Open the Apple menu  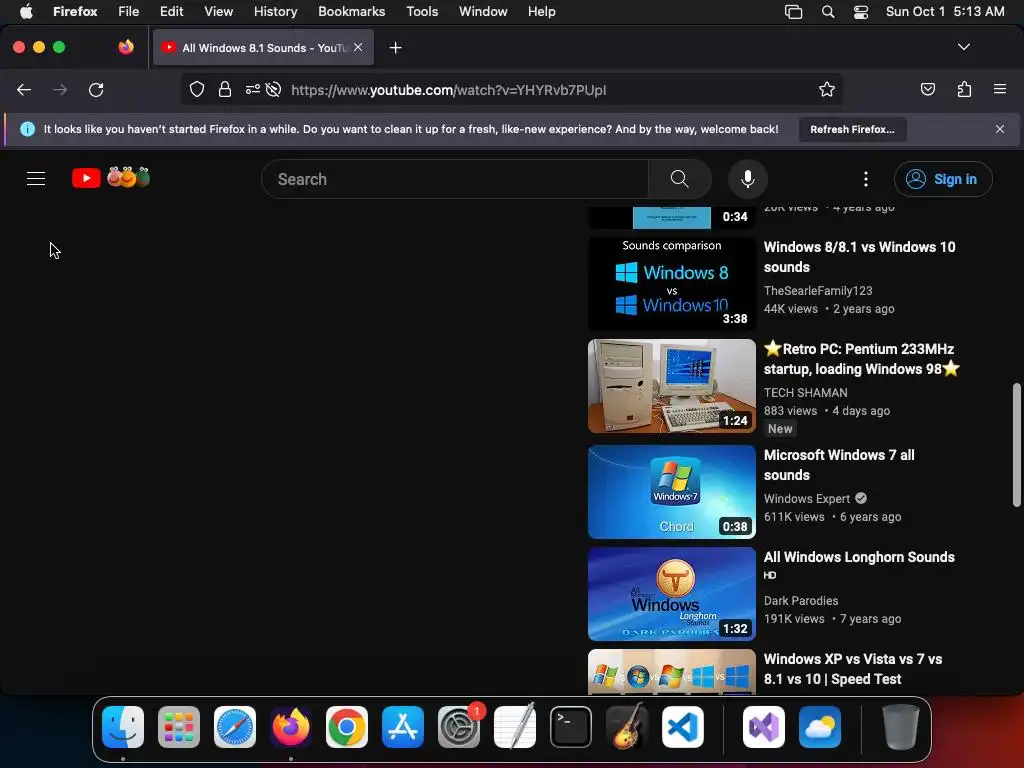26,11
